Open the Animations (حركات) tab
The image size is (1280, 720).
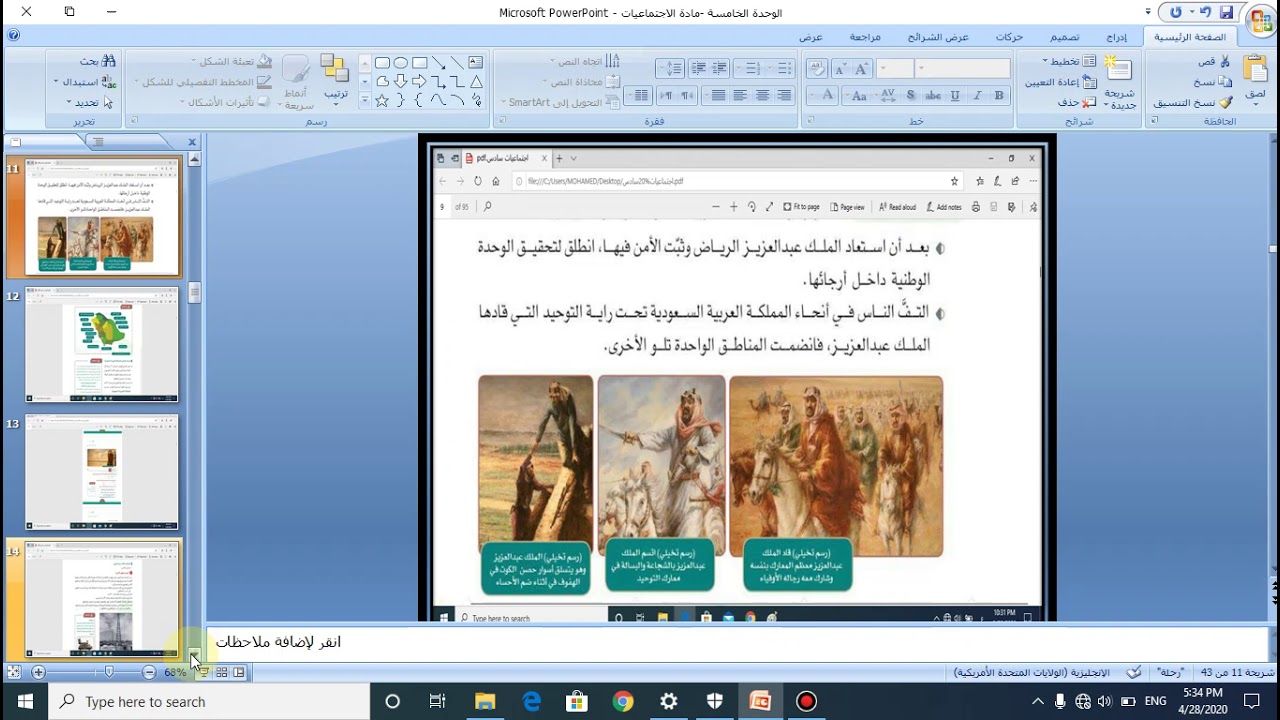click(1009, 37)
